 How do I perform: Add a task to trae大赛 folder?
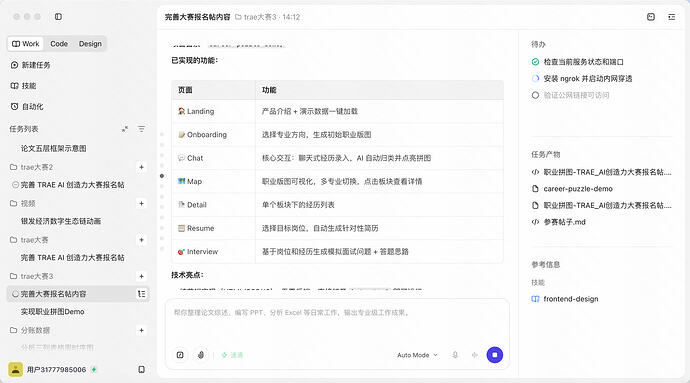coord(141,240)
